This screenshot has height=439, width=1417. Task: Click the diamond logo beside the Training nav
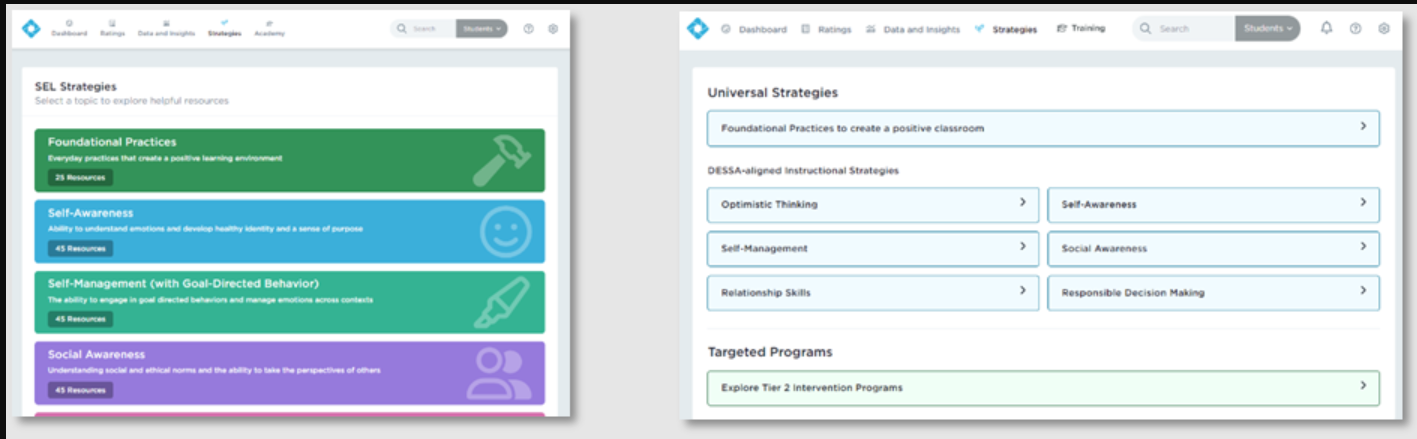[697, 29]
